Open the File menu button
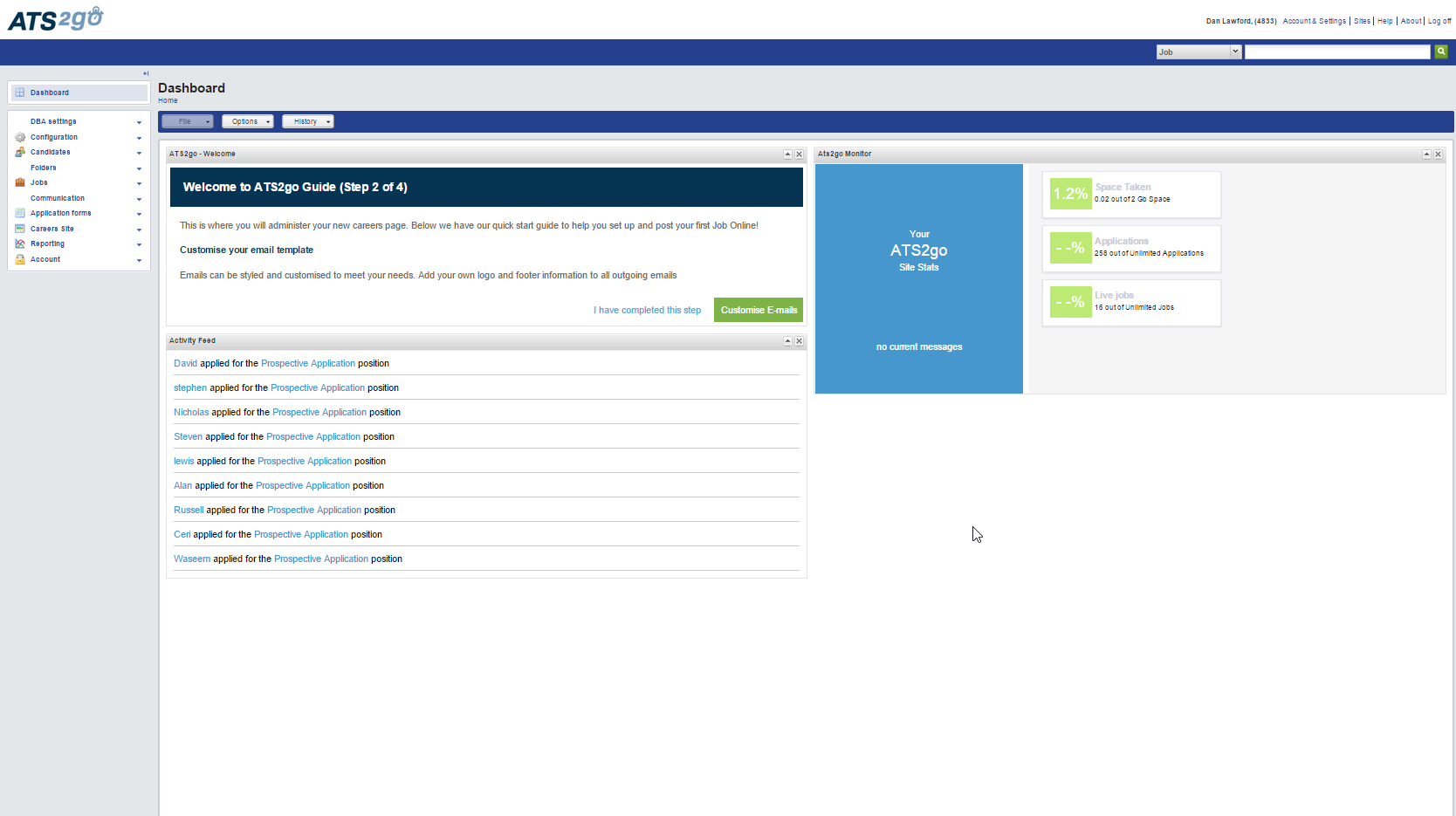This screenshot has height=816, width=1456. coord(187,121)
